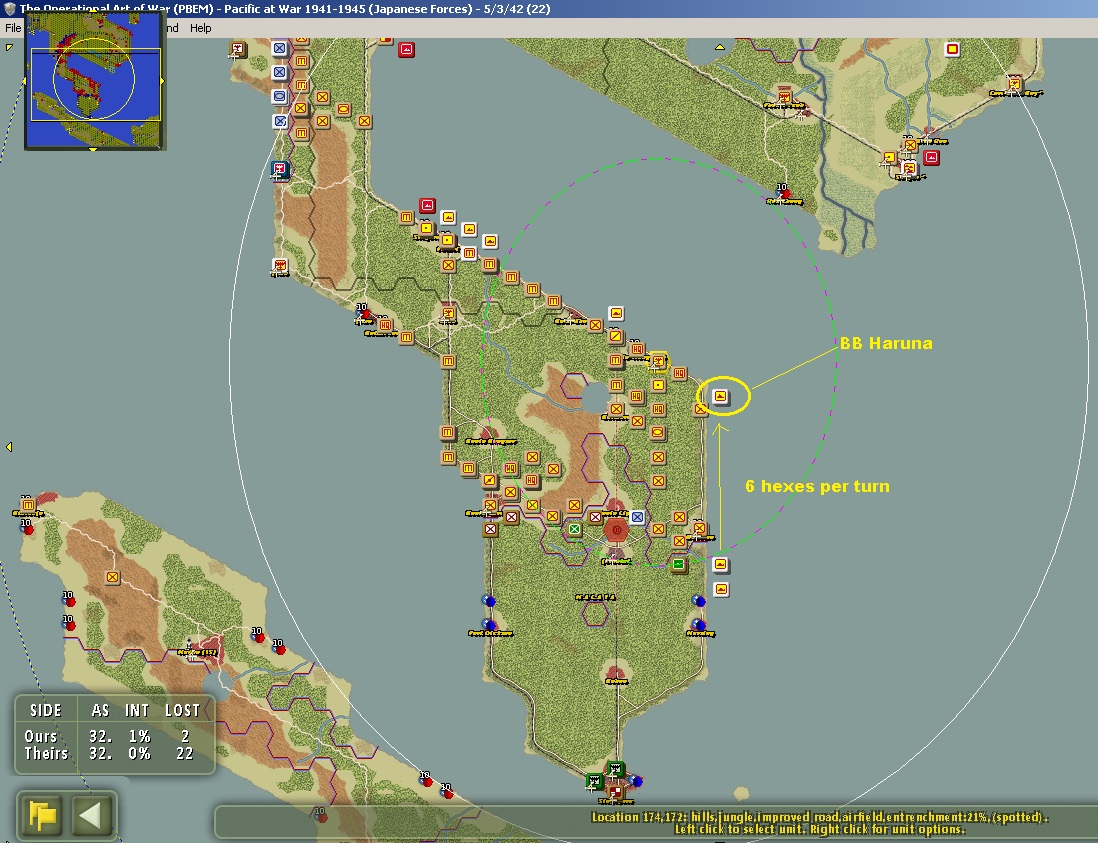Viewport: 1098px width, 843px height.
Task: Select the red naval unit above the three white ships
Action: coord(427,206)
